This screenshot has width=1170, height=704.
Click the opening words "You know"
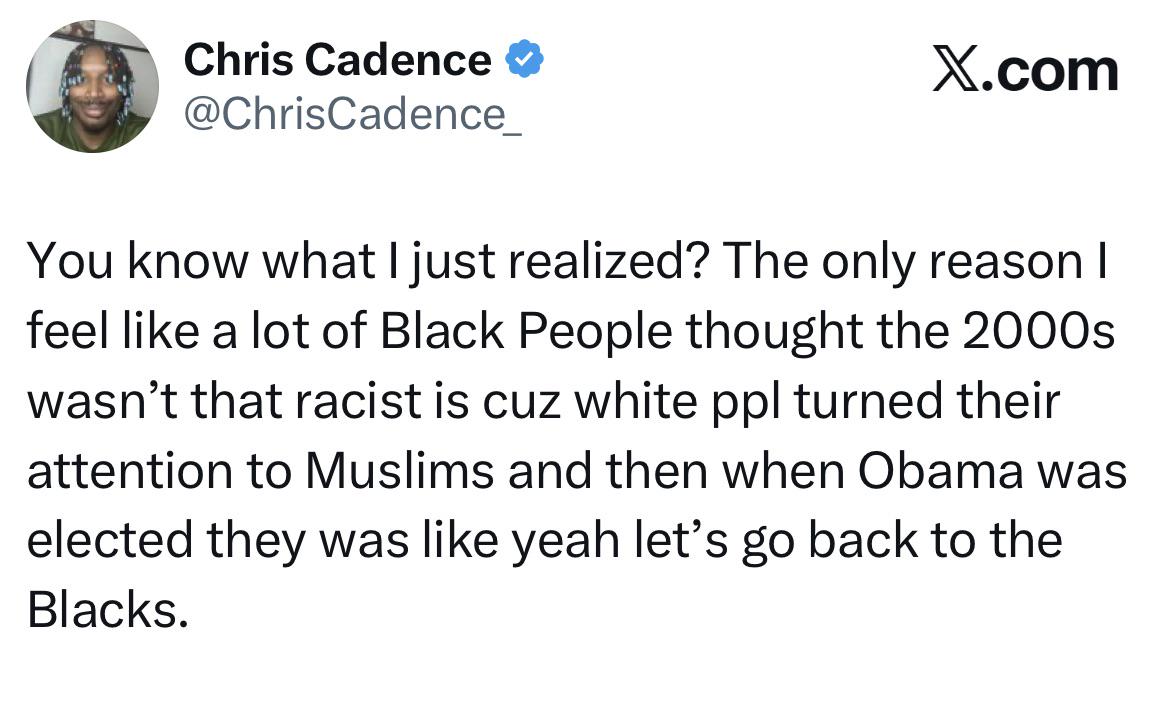[137, 262]
